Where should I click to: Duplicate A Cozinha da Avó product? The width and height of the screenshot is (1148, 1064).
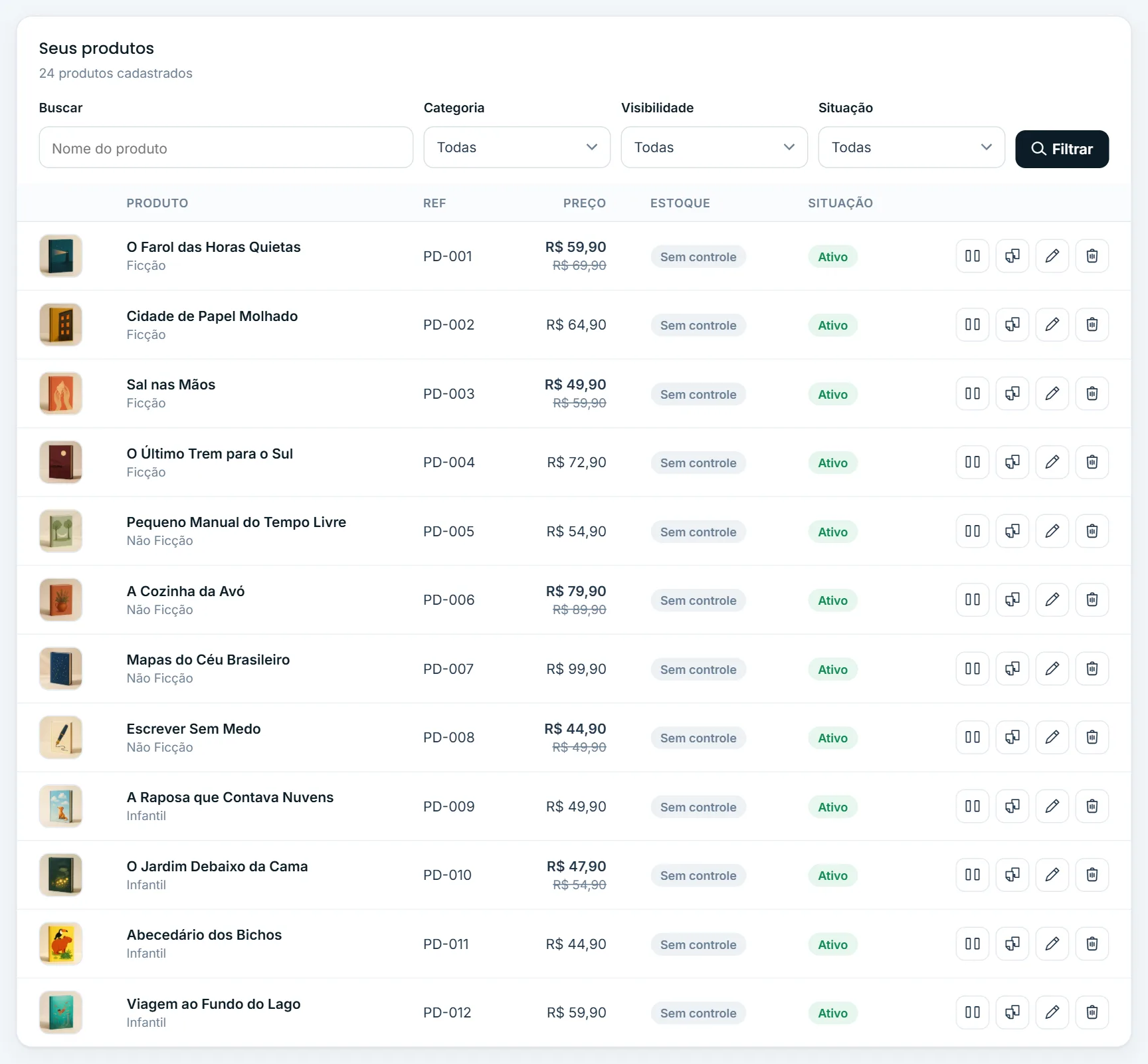tap(1012, 599)
